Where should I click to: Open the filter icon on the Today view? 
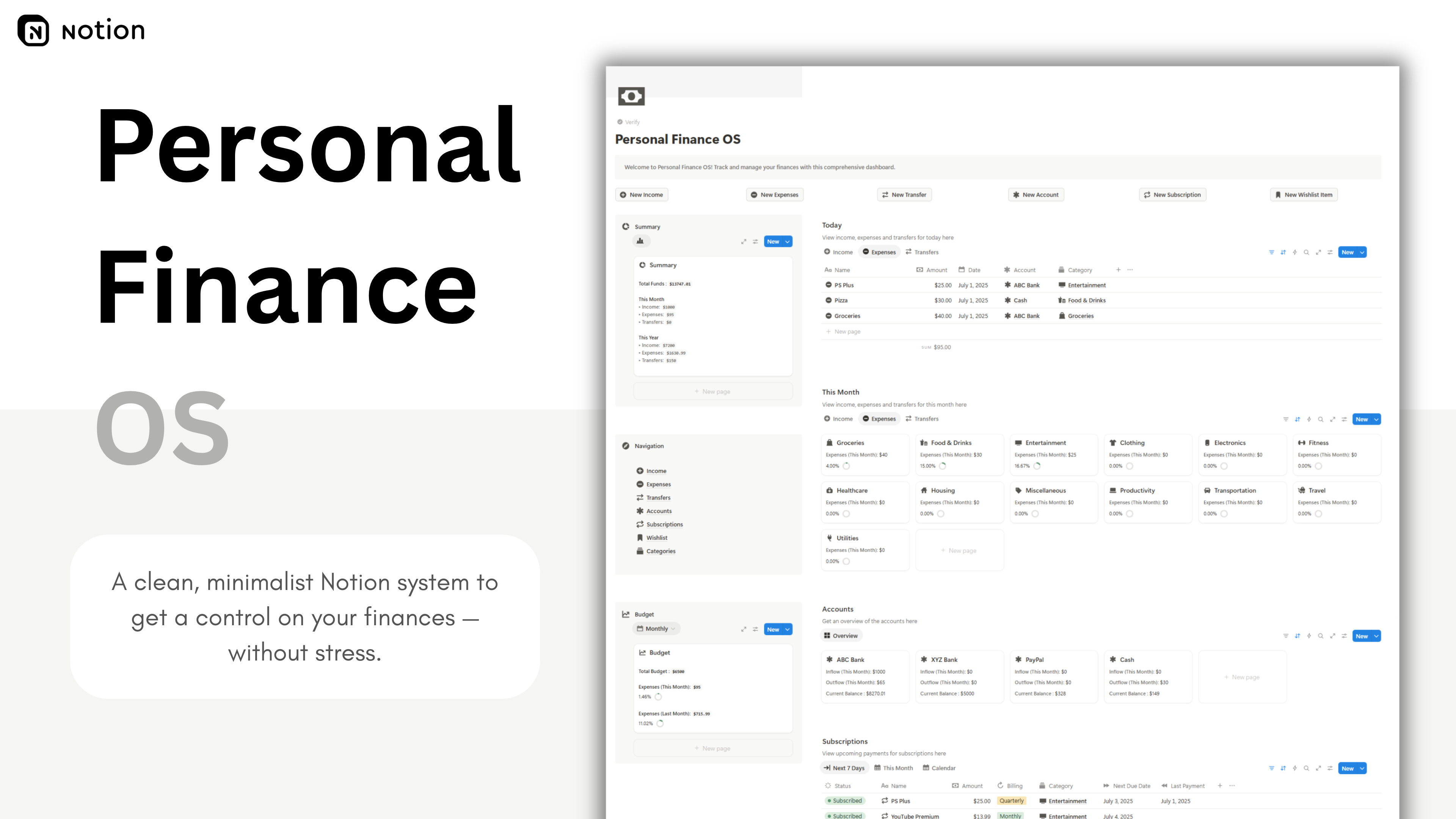coord(1271,252)
